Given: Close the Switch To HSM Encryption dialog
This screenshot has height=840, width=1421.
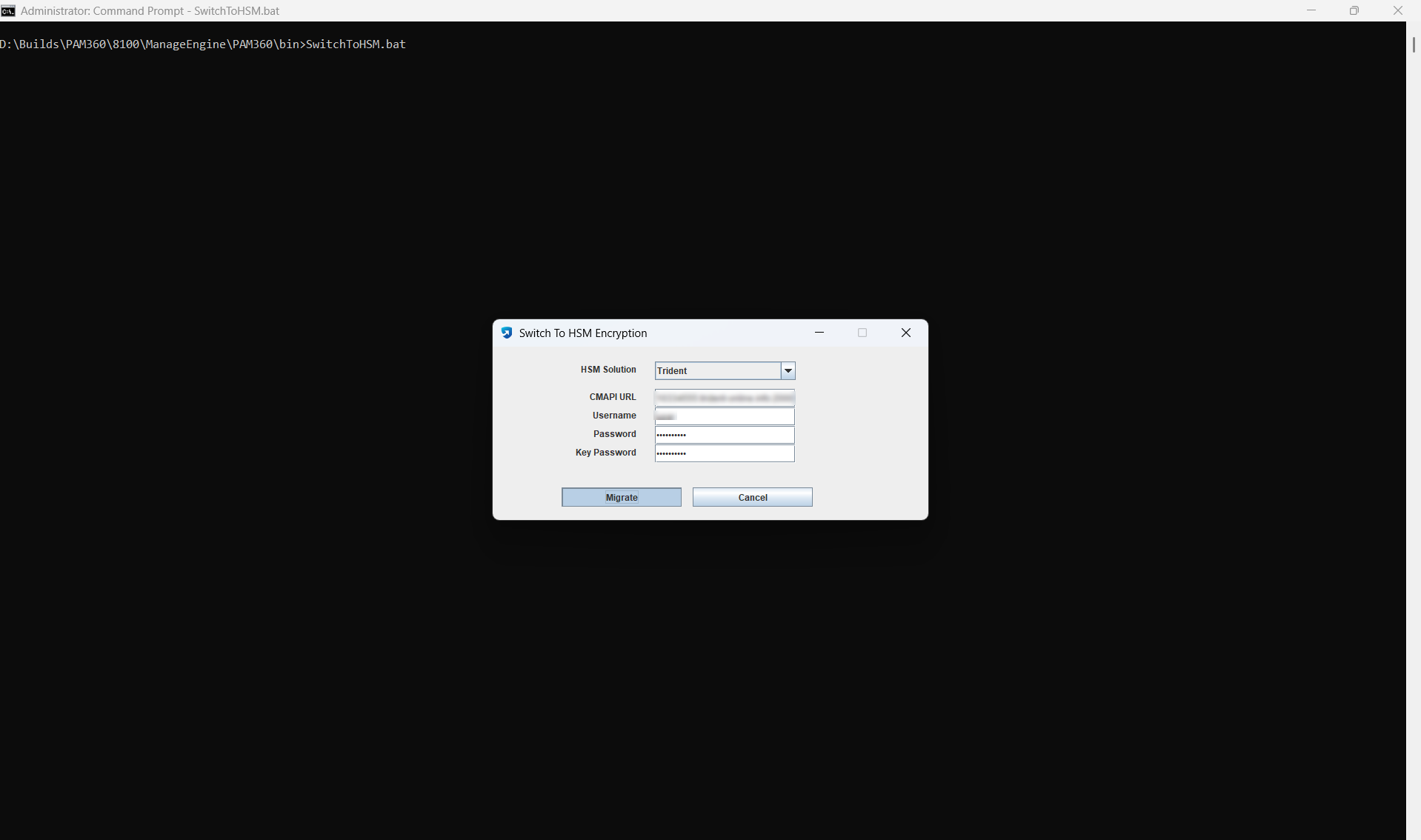Looking at the screenshot, I should 905,333.
